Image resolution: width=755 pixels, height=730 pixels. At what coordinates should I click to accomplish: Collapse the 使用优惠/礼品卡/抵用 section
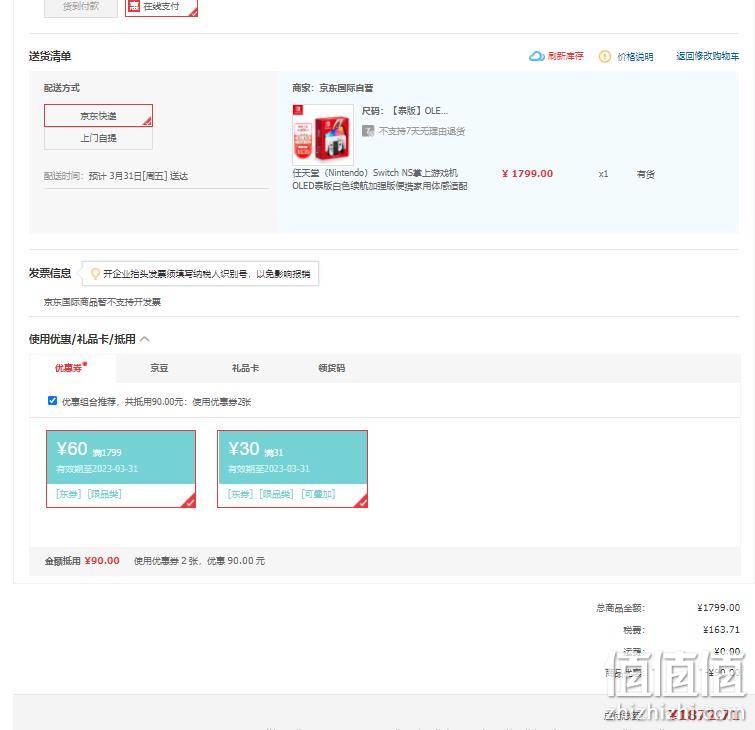coord(144,339)
